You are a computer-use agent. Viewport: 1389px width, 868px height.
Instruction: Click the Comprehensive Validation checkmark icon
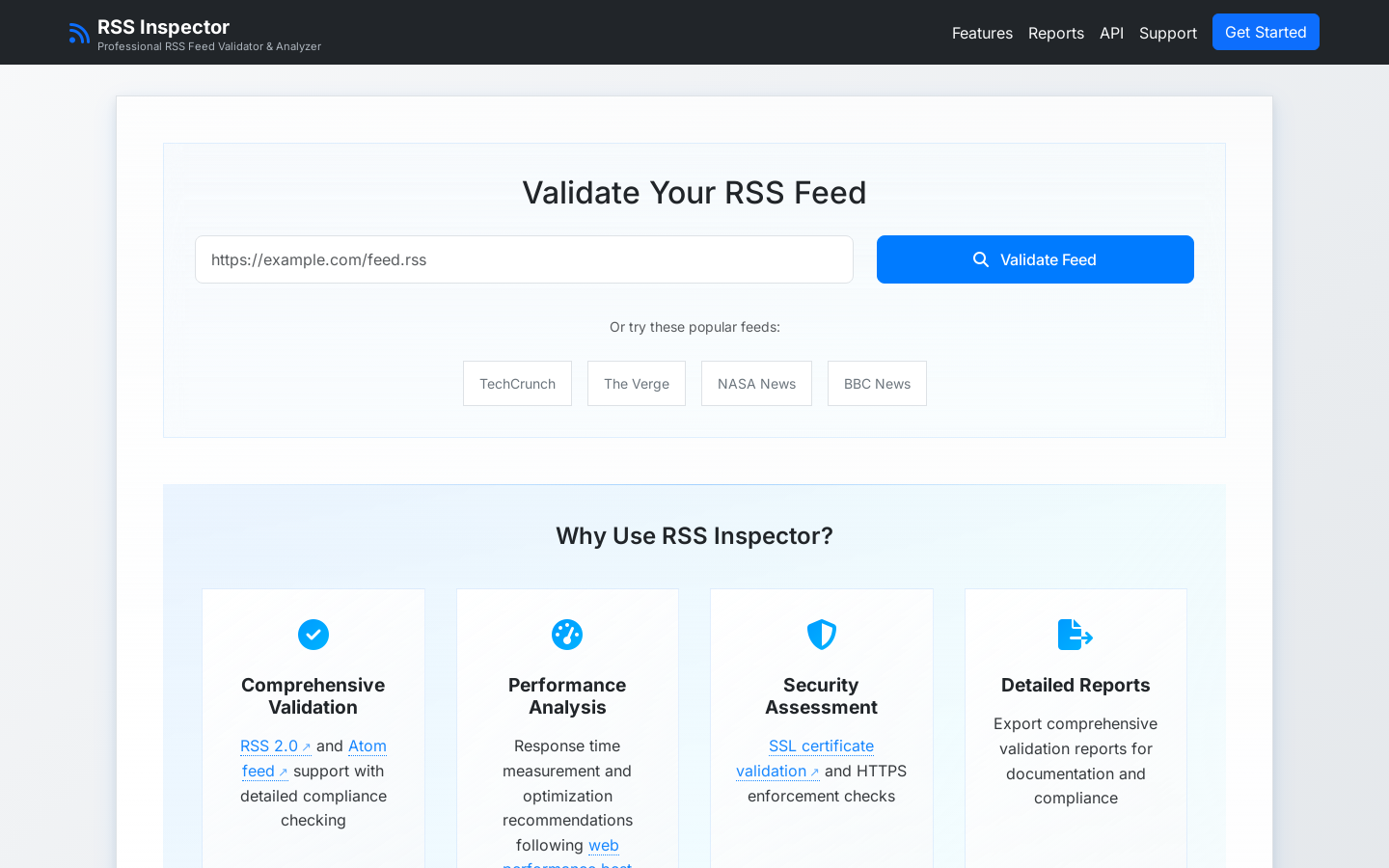click(x=313, y=635)
